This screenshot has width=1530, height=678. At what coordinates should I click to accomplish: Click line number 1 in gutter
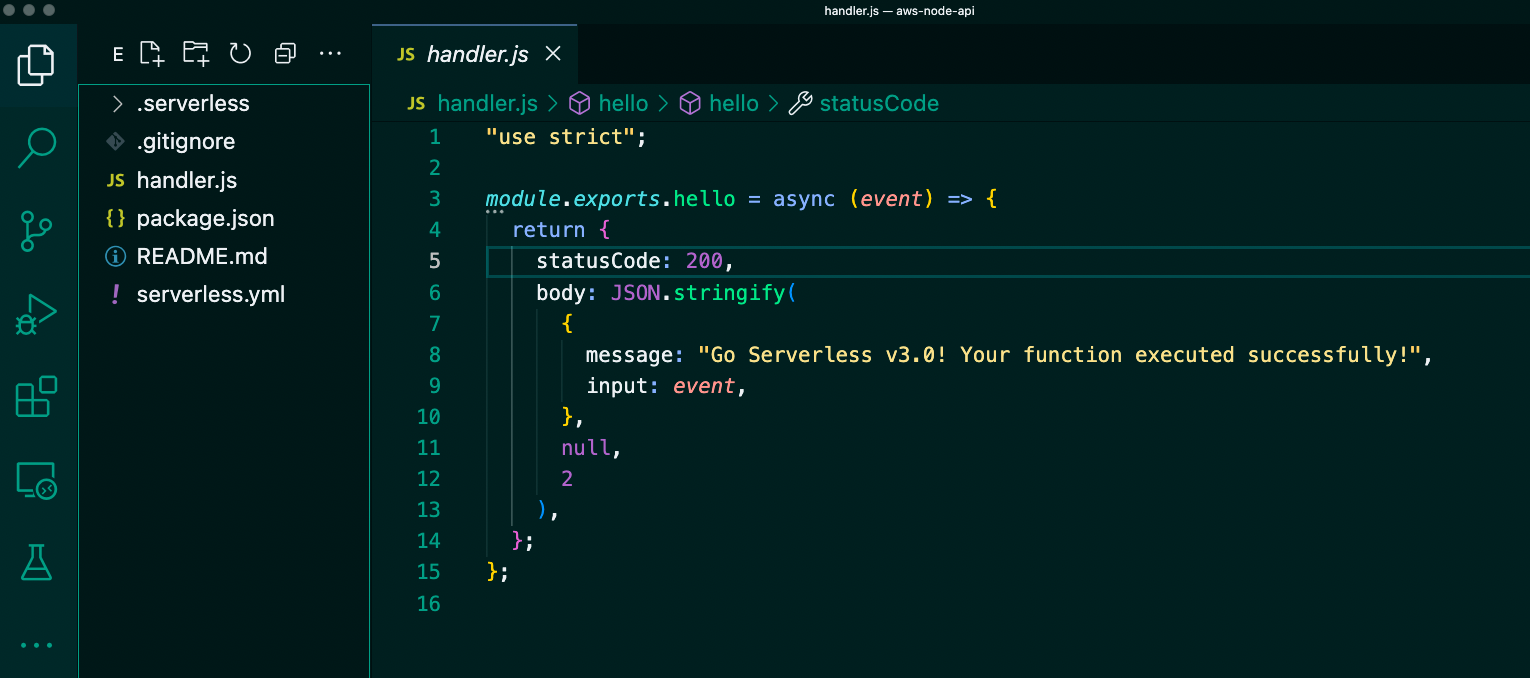434,137
